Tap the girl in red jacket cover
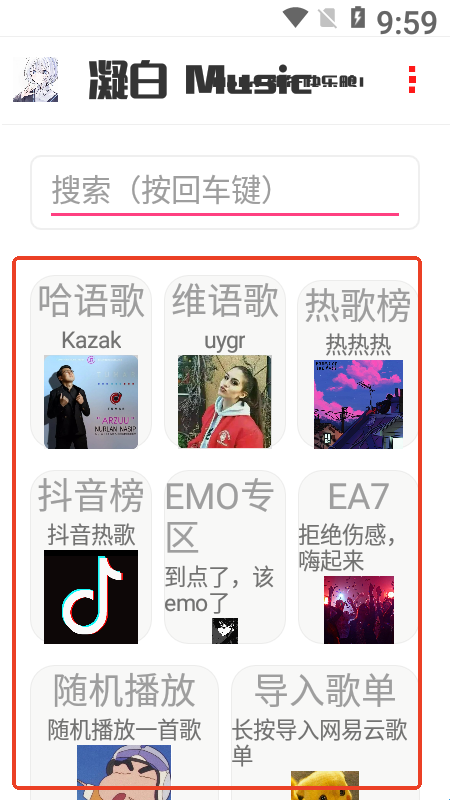The width and height of the screenshot is (450, 800). tap(224, 402)
